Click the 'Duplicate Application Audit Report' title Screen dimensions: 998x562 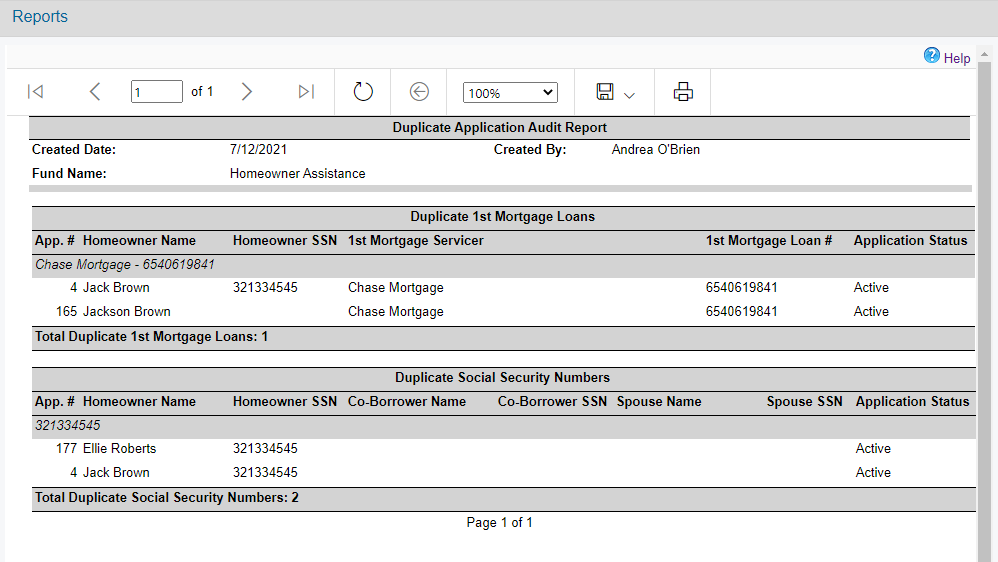coord(500,127)
